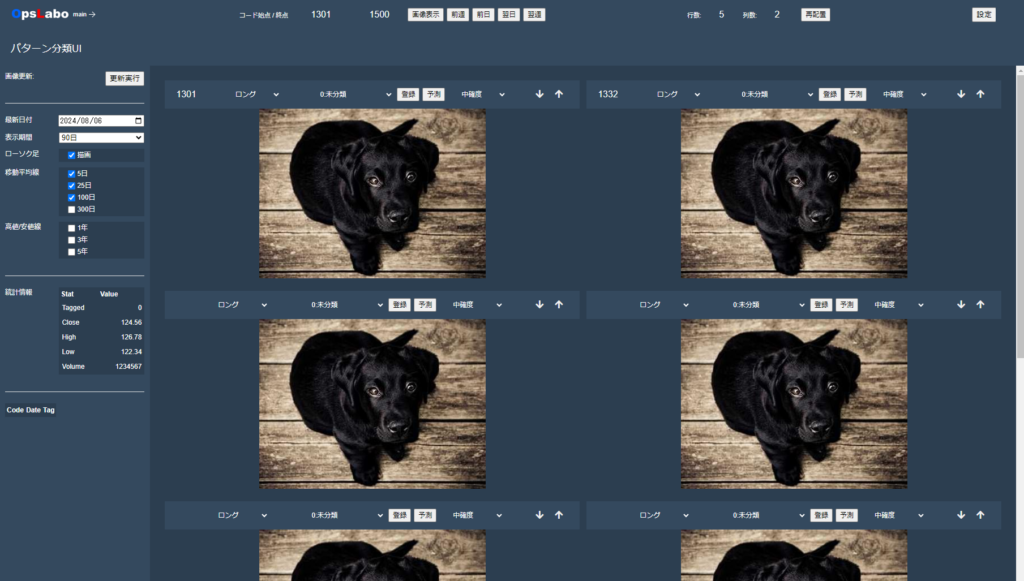Image resolution: width=1024 pixels, height=581 pixels.
Task: Click the Code Date Tag table header
Action: click(x=31, y=410)
